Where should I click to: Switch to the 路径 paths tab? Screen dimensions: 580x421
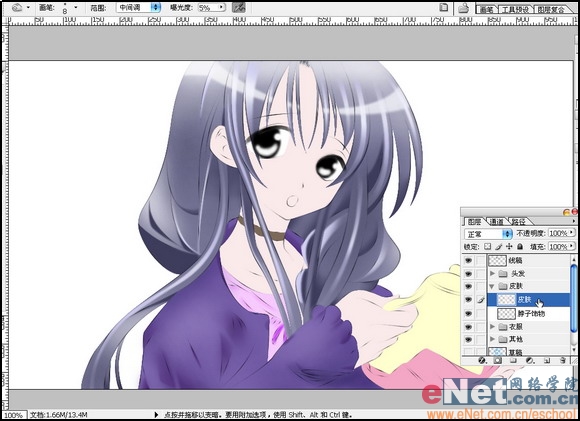(518, 222)
